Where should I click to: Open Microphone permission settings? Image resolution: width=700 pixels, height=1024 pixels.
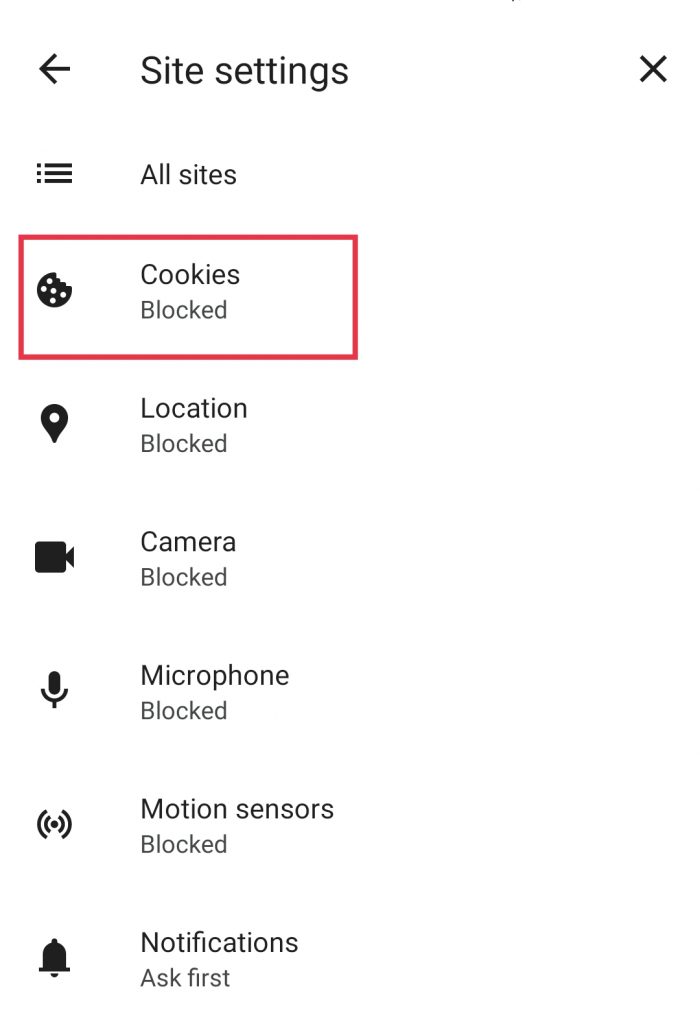[x=215, y=676]
